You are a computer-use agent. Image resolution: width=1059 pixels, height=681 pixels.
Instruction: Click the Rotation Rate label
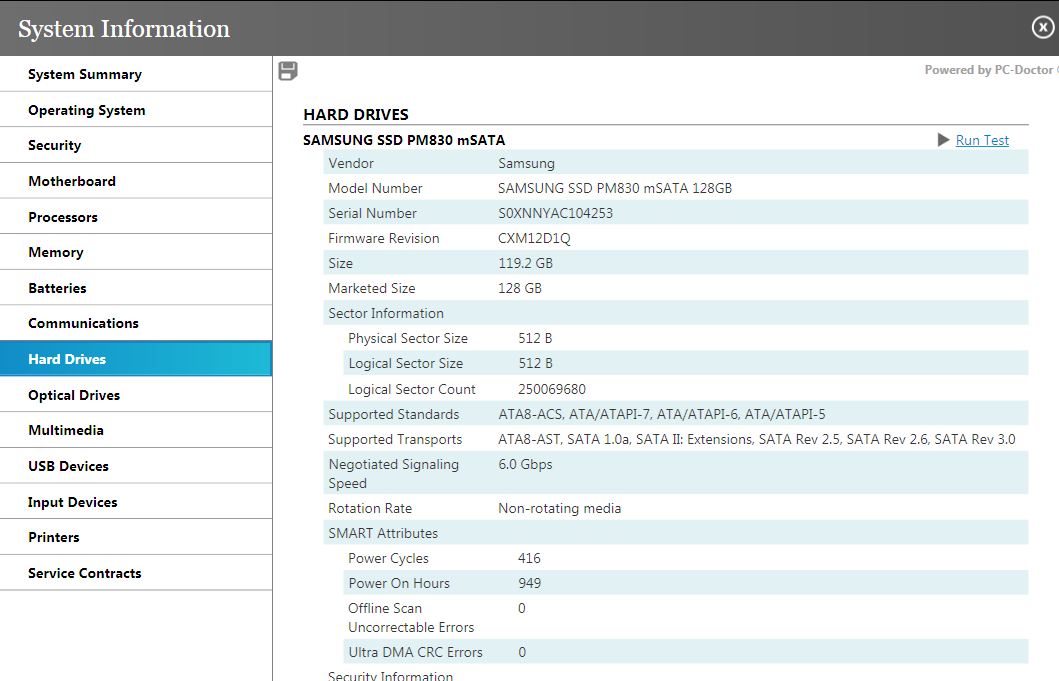370,508
